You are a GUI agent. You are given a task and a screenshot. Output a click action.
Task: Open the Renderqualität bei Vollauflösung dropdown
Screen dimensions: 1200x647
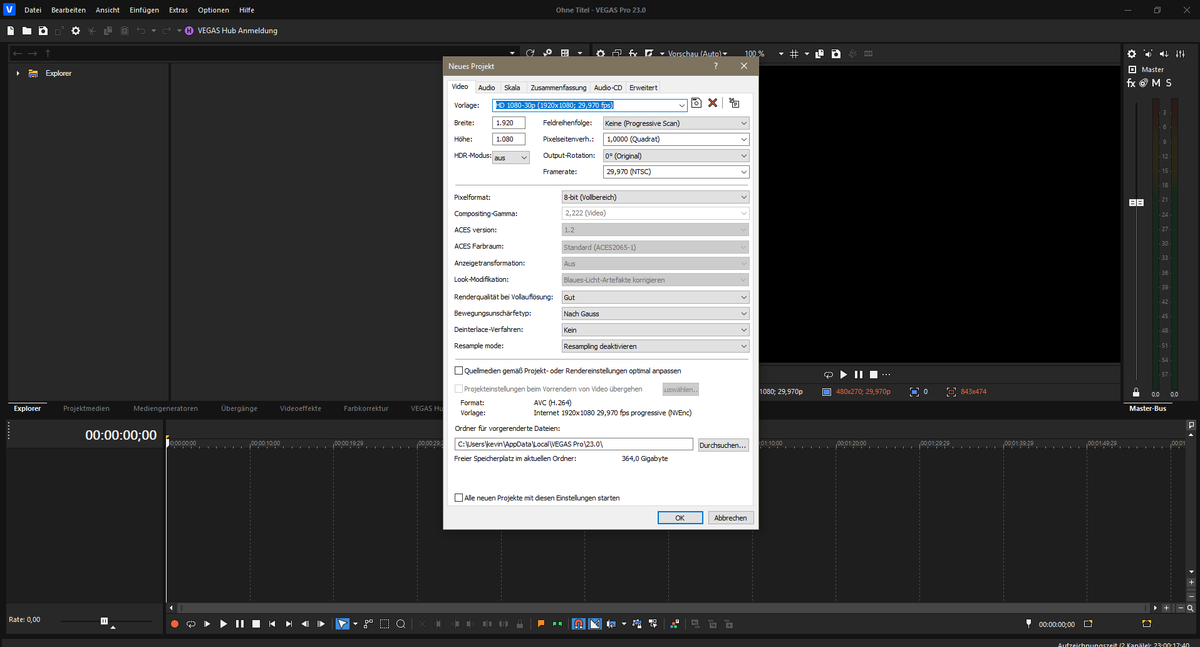[655, 297]
